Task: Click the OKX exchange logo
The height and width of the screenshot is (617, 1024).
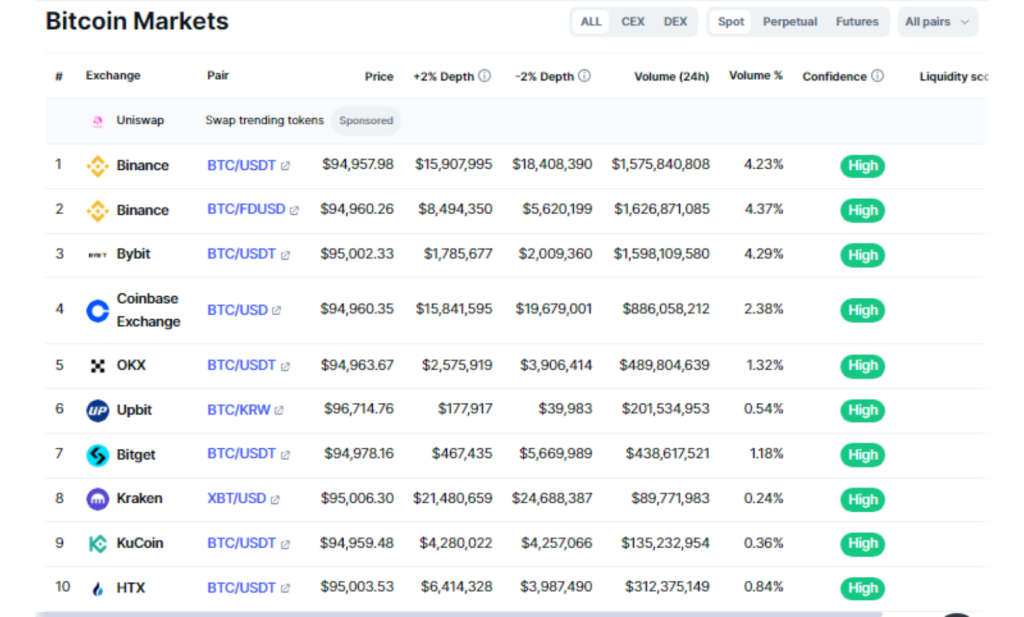Action: coord(97,366)
